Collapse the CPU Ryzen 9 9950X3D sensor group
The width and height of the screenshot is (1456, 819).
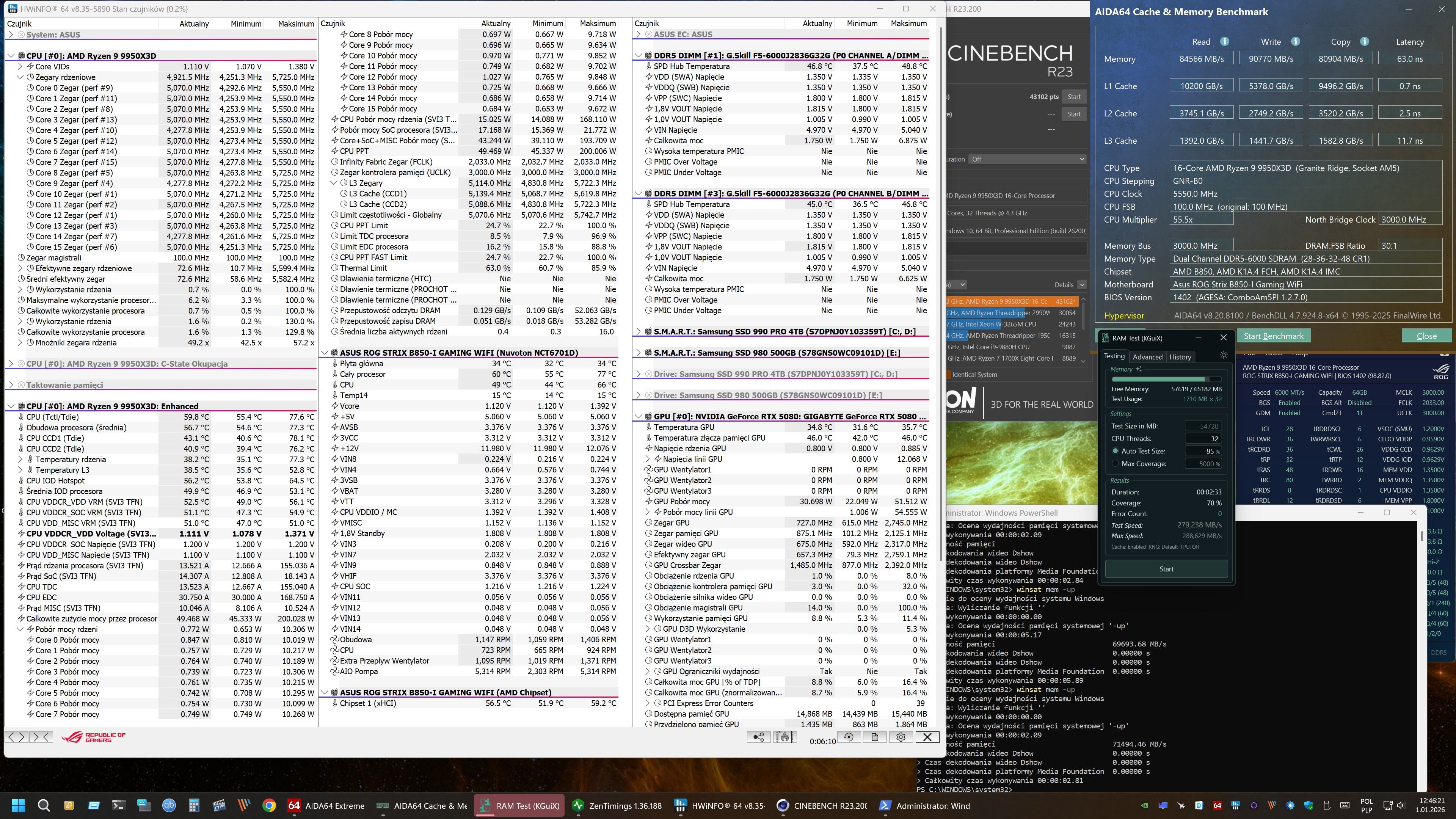pyautogui.click(x=11, y=56)
